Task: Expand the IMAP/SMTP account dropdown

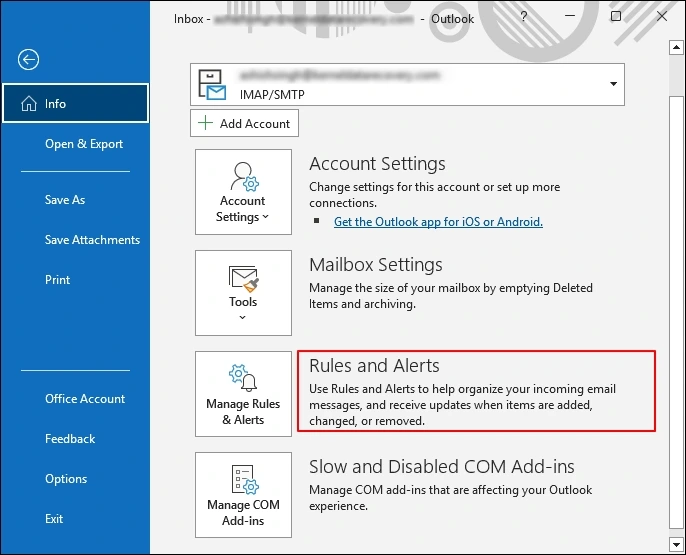Action: (x=613, y=84)
